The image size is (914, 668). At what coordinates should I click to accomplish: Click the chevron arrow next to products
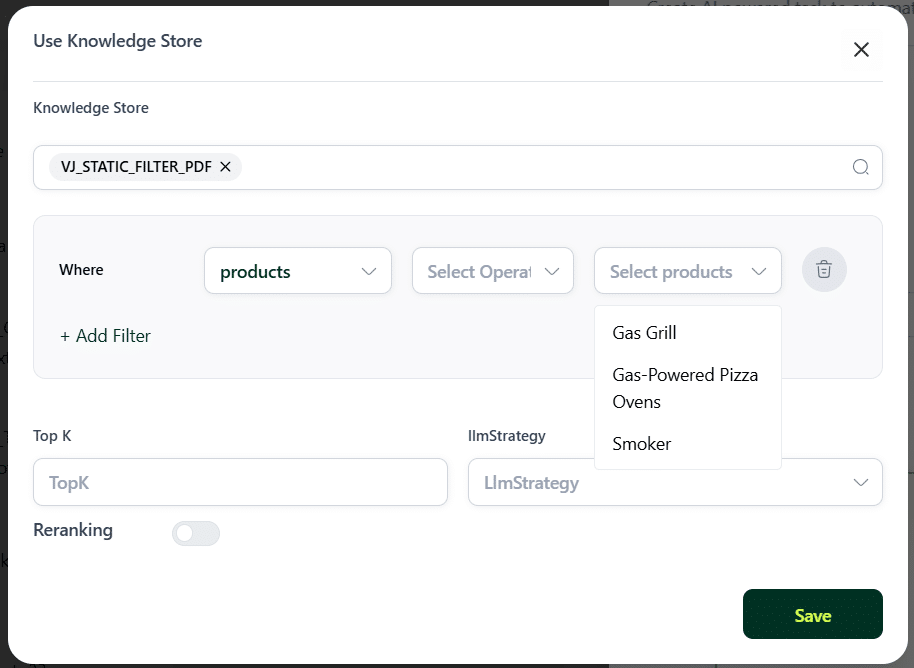tap(368, 271)
